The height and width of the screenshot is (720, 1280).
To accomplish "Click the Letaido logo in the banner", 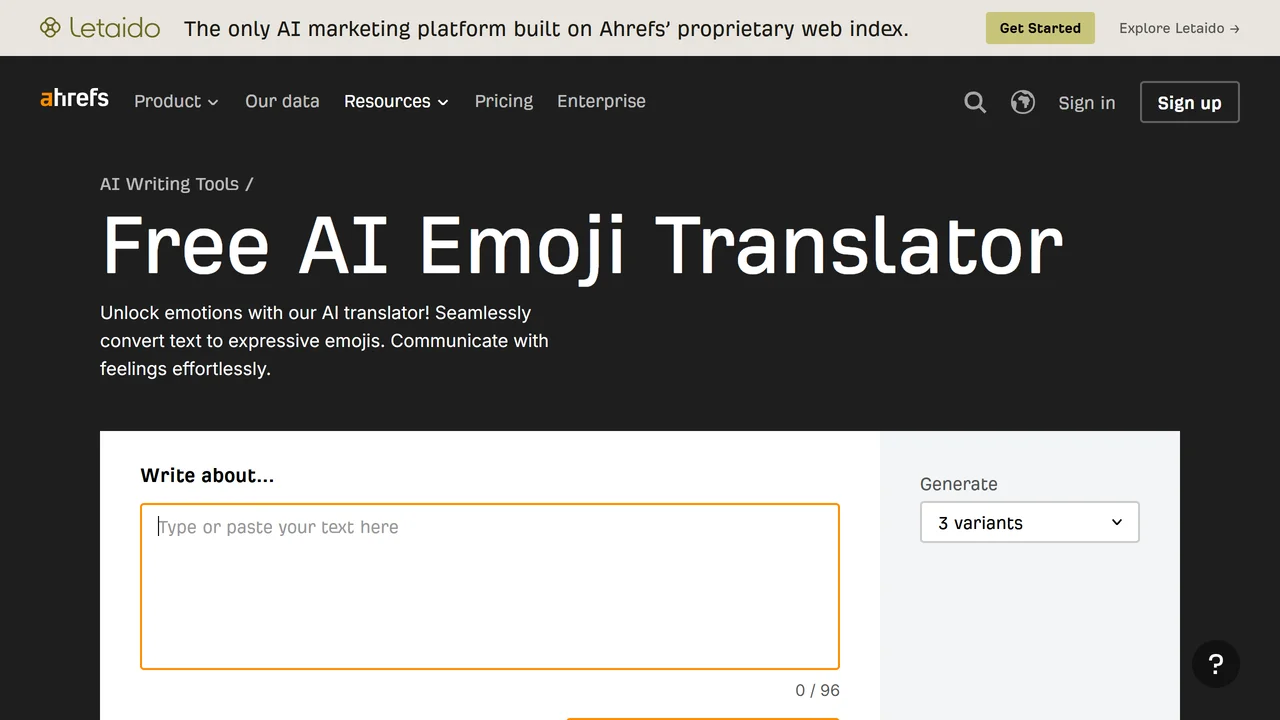I will [x=100, y=28].
